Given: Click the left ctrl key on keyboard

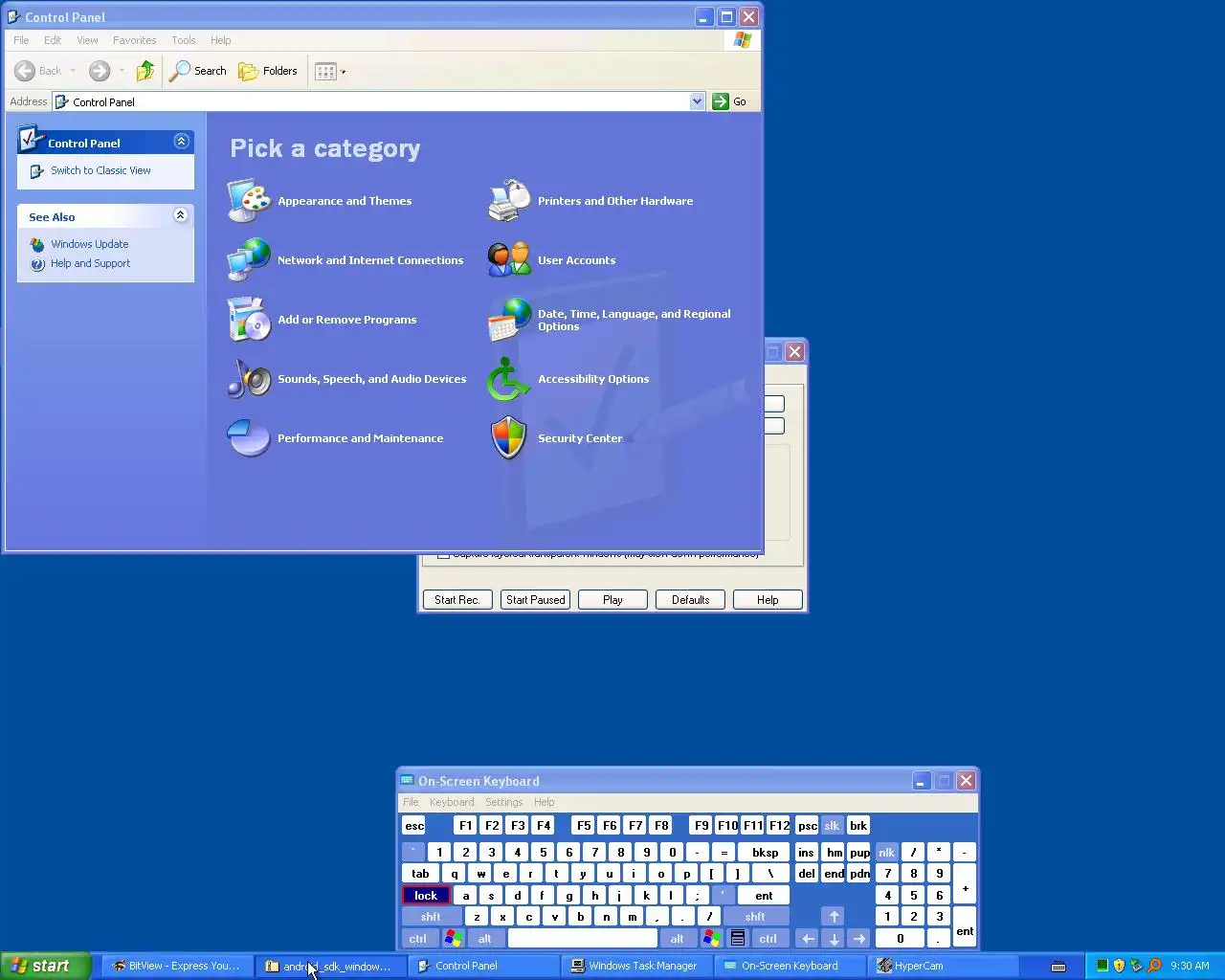Looking at the screenshot, I should click(418, 939).
